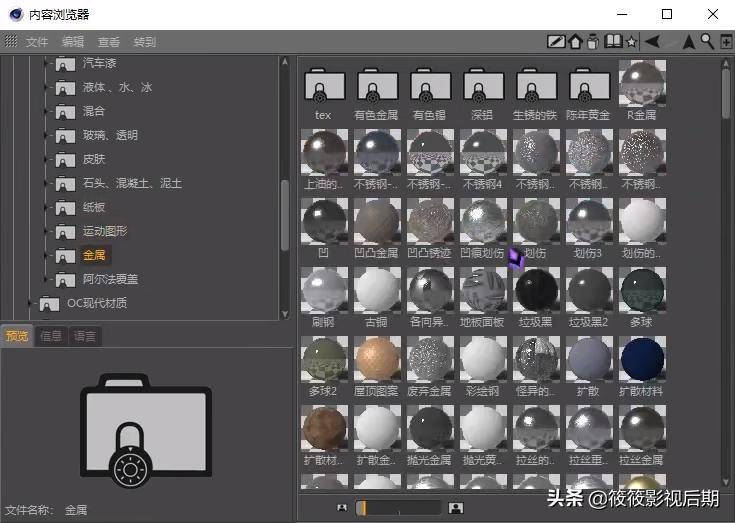This screenshot has width=735, height=523.
Task: Select the 不锈钢4 material thumbnail
Action: (483, 152)
